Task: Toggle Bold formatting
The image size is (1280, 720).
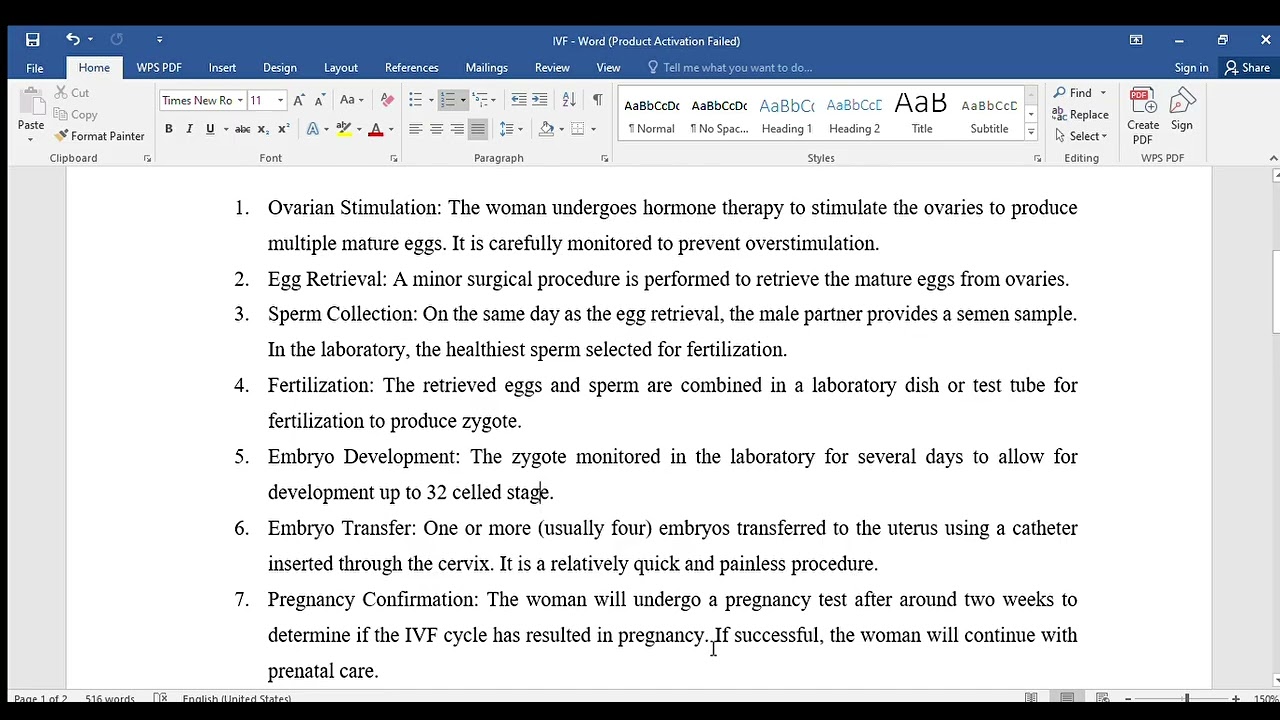Action: pos(169,129)
